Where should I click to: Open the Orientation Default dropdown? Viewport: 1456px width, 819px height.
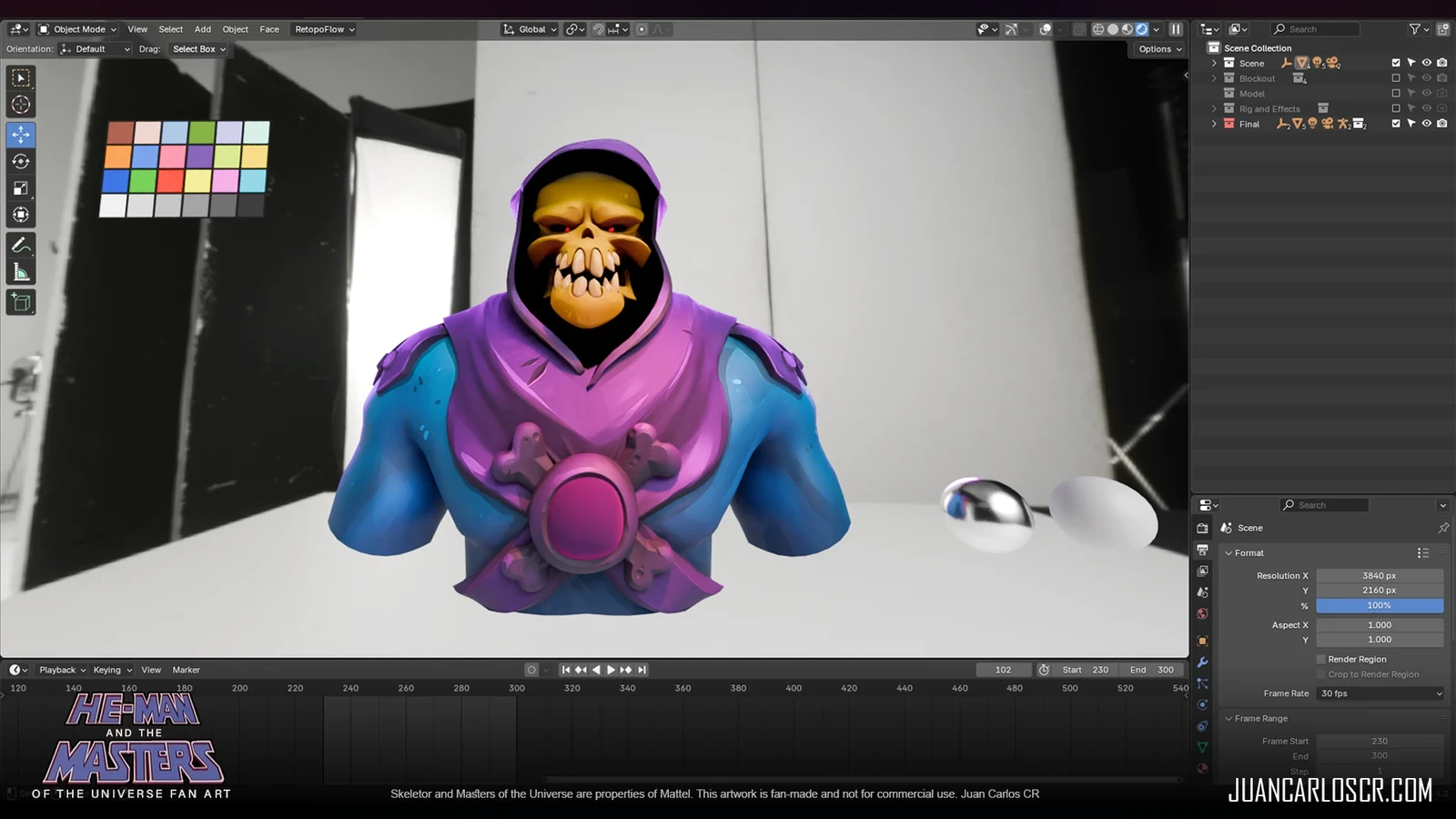point(95,49)
